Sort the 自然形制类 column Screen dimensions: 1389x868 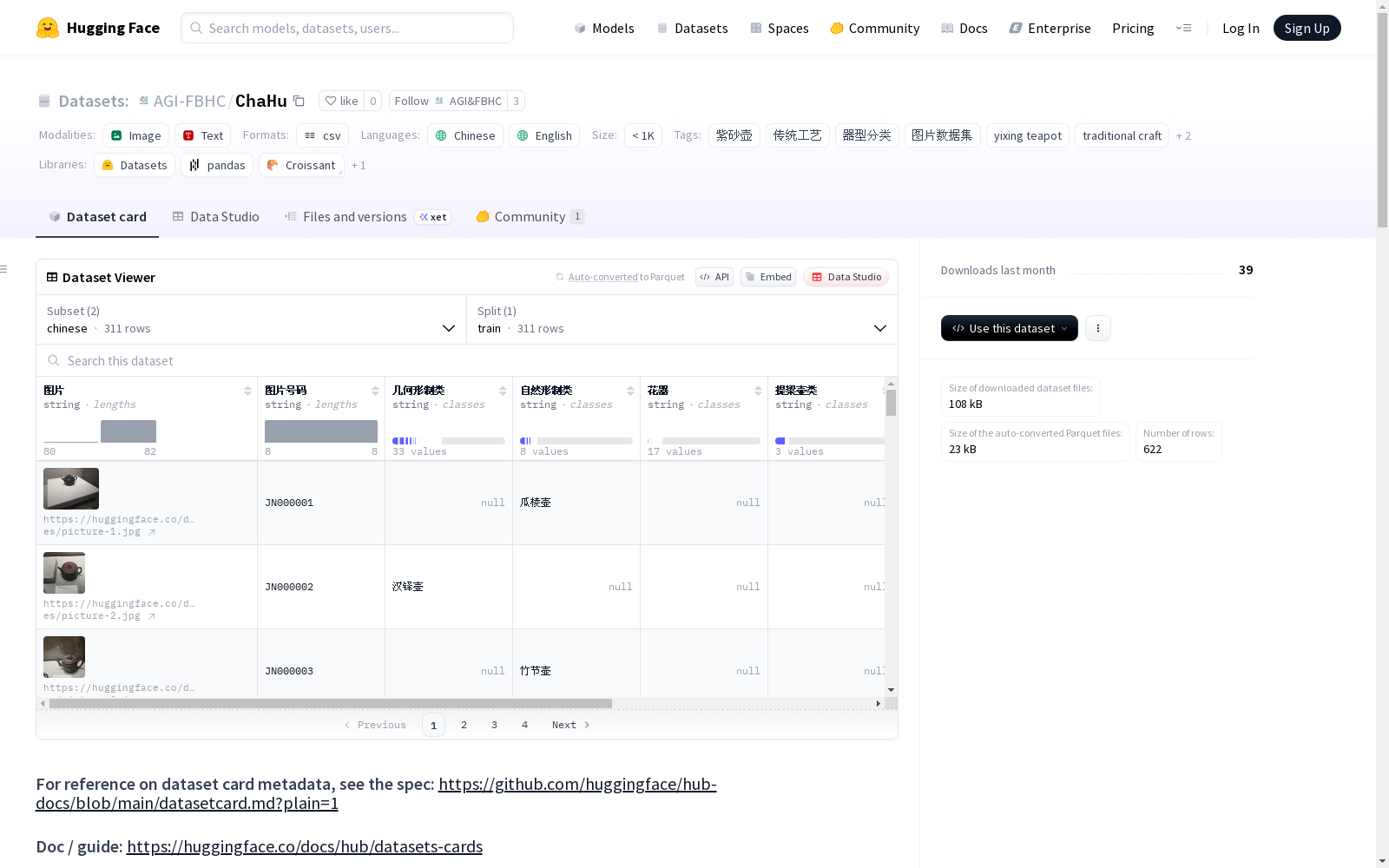click(630, 391)
